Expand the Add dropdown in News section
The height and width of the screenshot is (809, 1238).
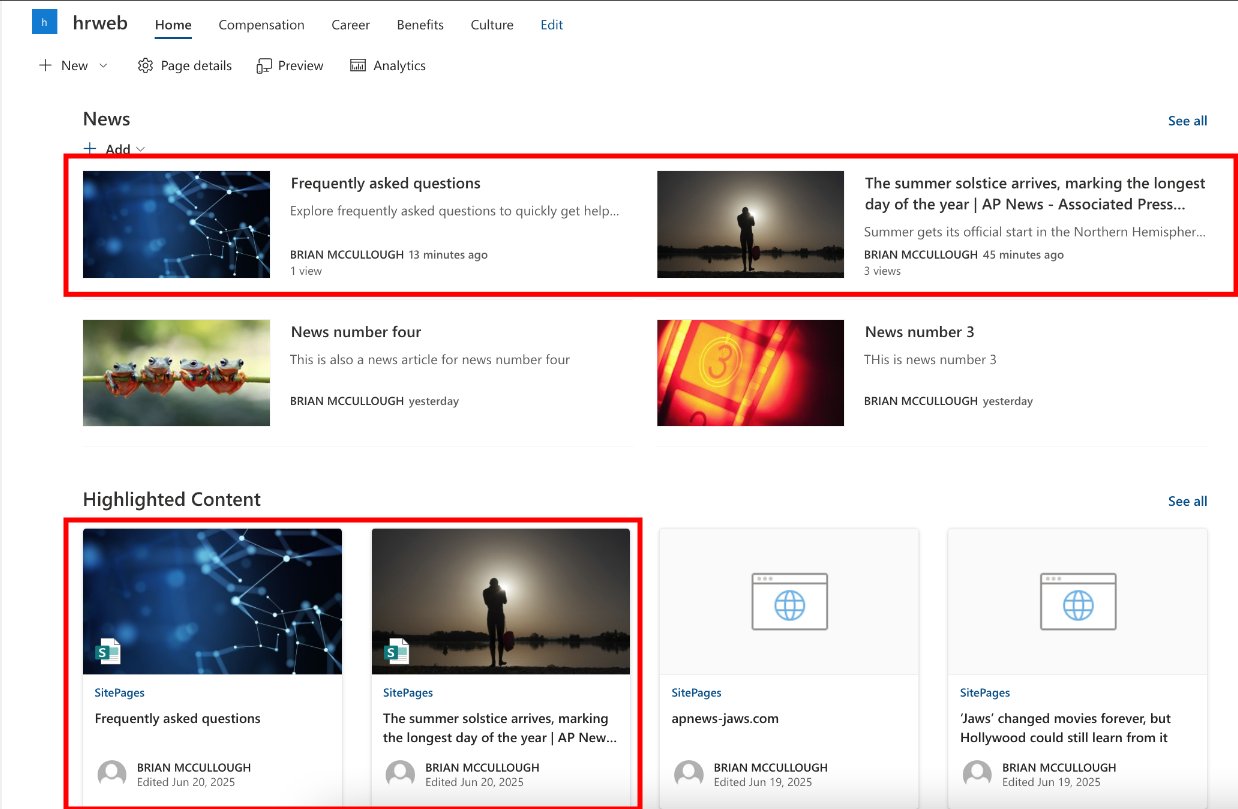(139, 148)
